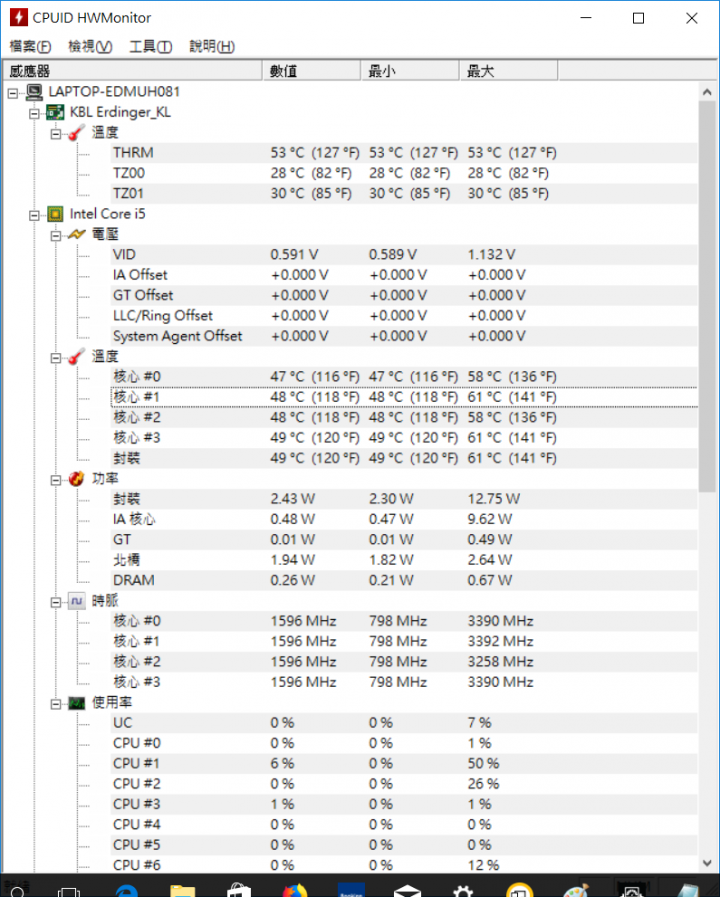Viewport: 720px width, 897px height.
Task: Select 核心 #3 under CPU temperatures
Action: 404,438
